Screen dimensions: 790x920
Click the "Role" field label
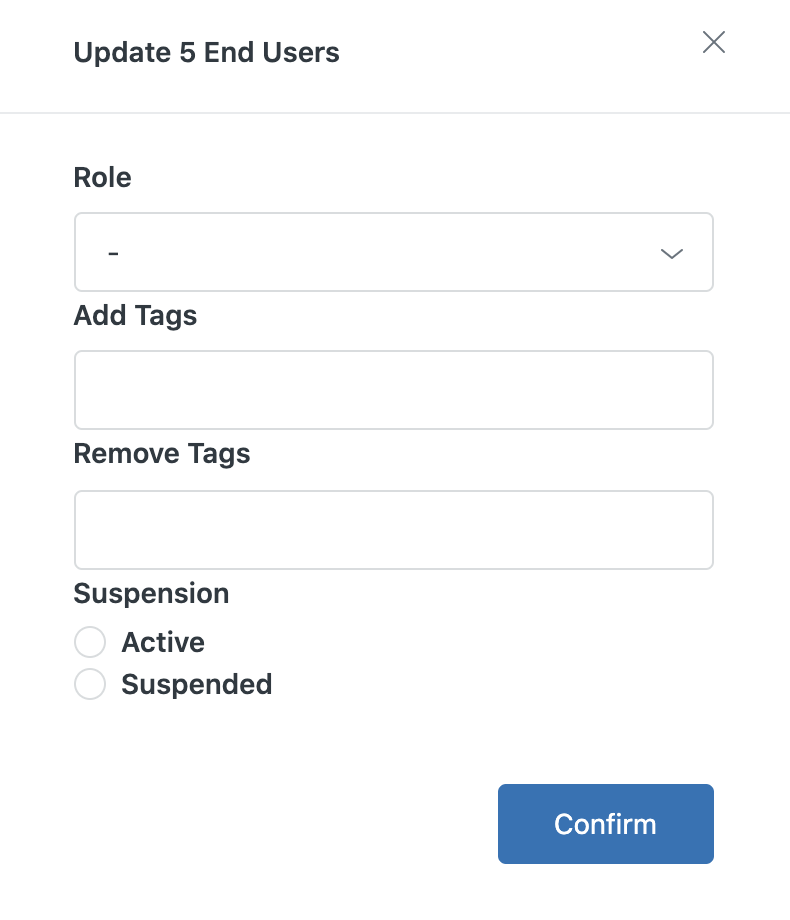[x=102, y=178]
